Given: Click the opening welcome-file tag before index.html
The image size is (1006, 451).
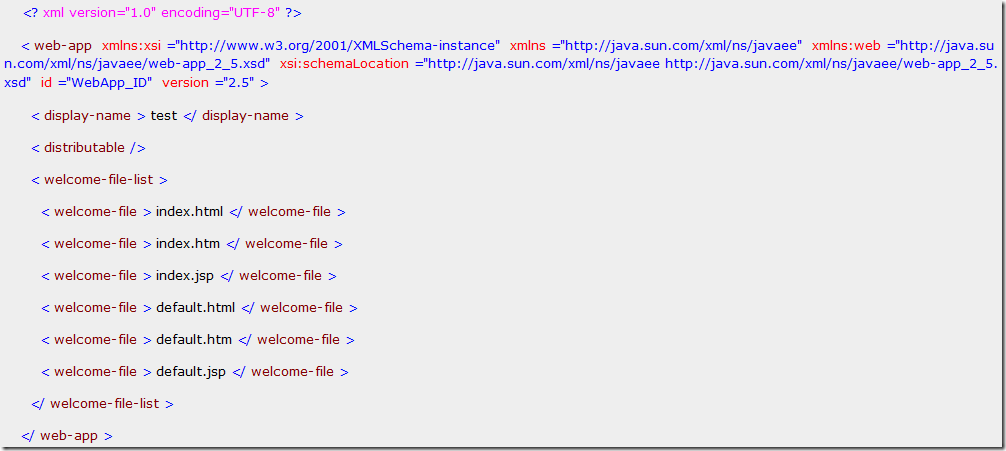Looking at the screenshot, I should click(x=97, y=212).
